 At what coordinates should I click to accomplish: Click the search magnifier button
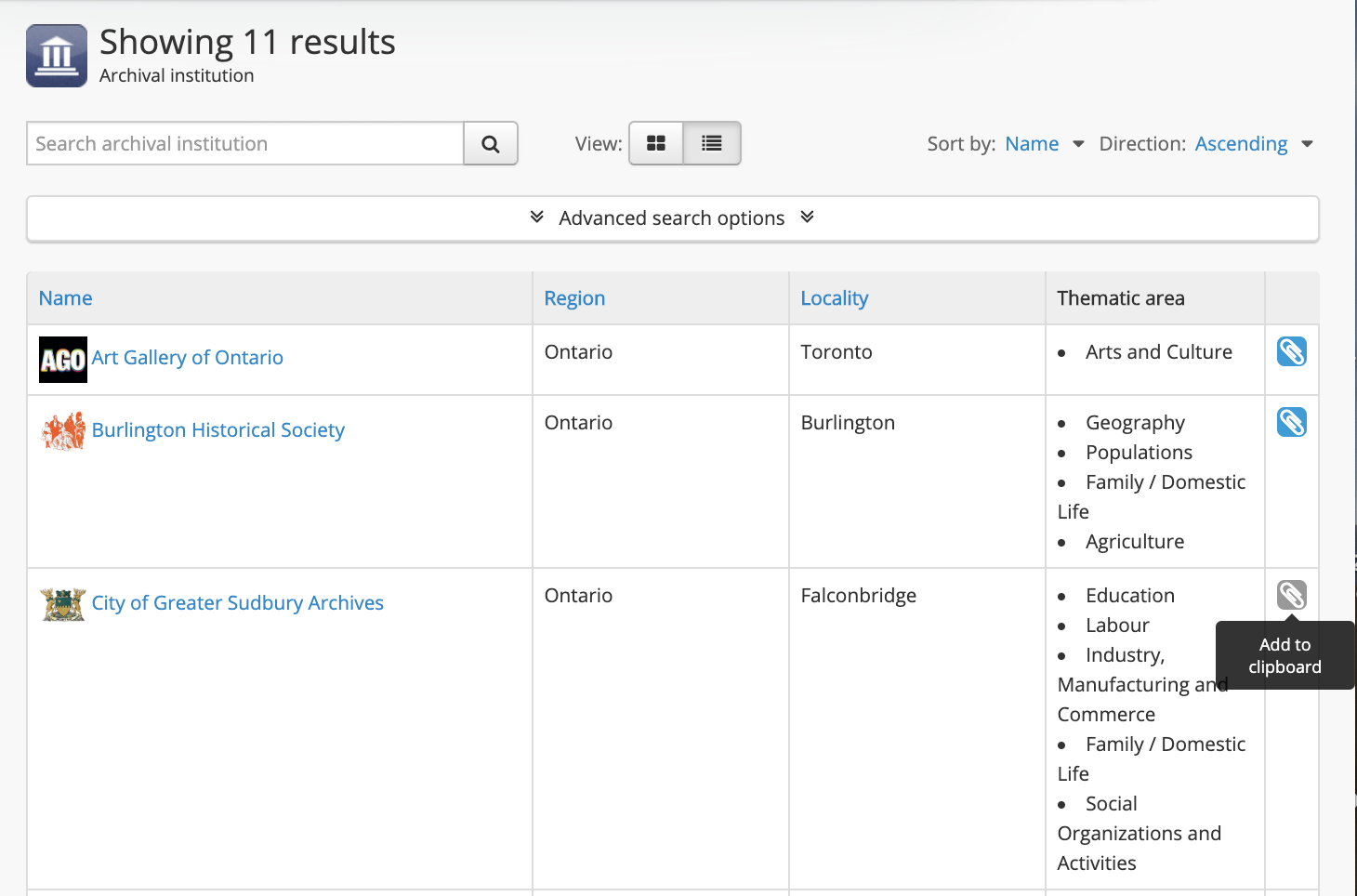[x=490, y=144]
